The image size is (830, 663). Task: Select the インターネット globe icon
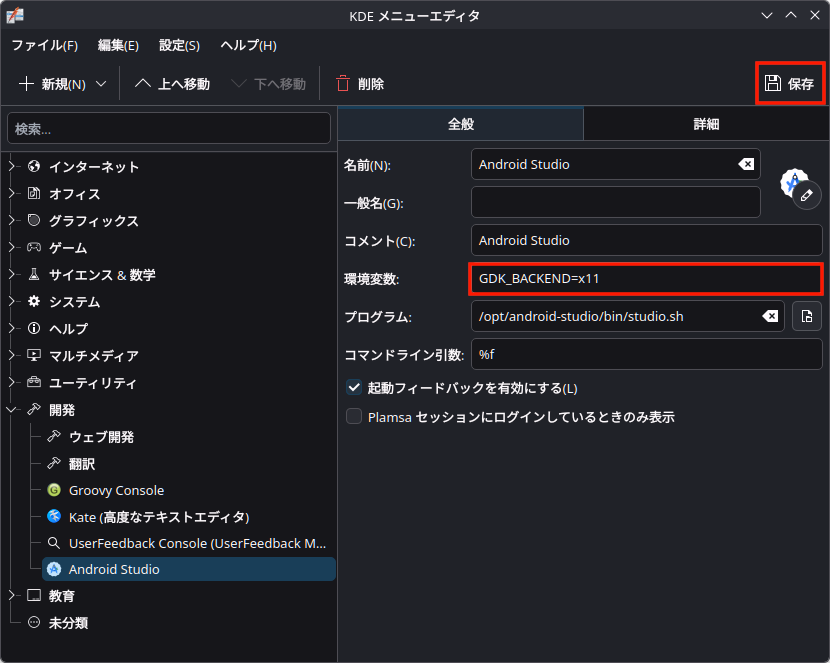[34, 166]
